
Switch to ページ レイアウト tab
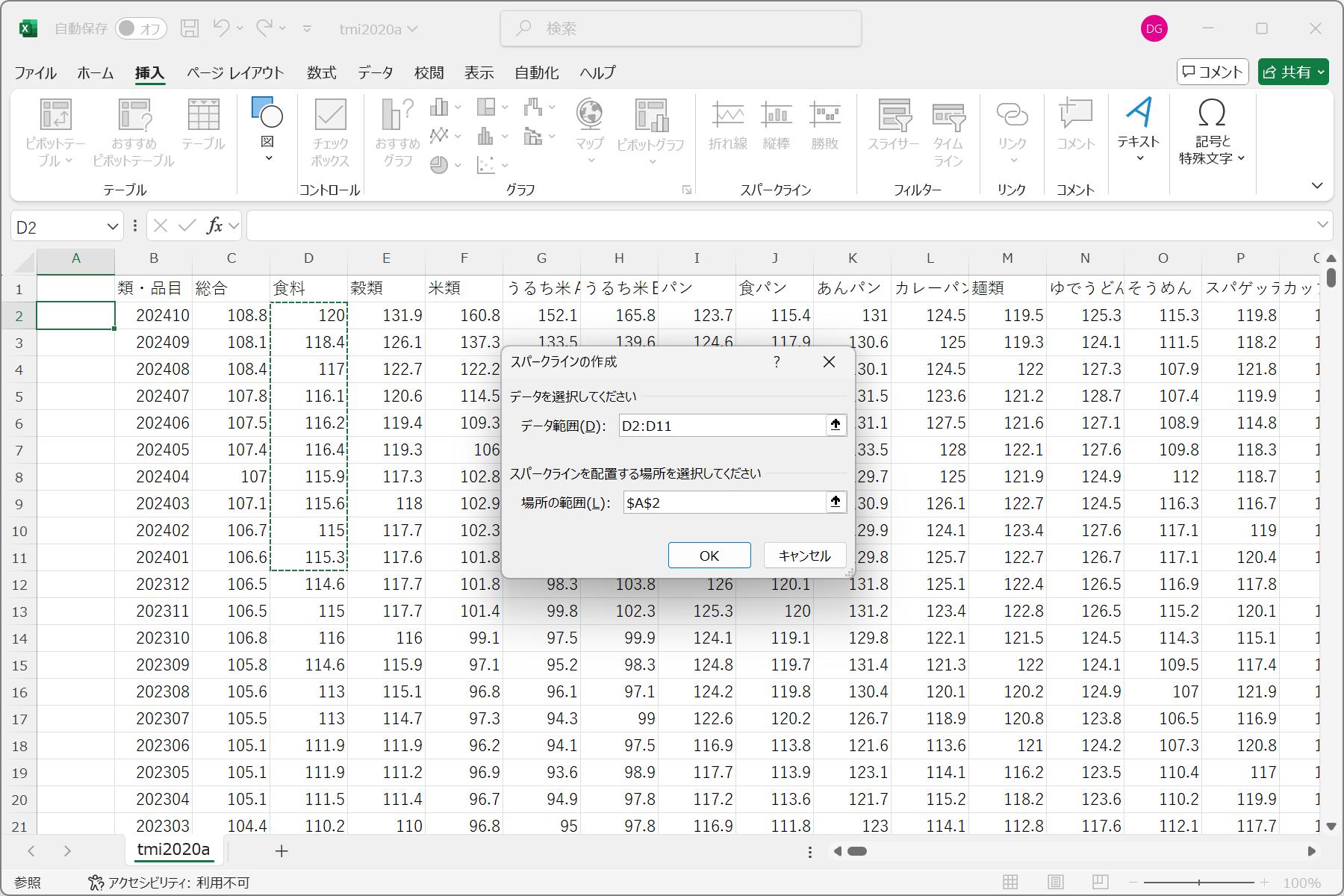[235, 72]
